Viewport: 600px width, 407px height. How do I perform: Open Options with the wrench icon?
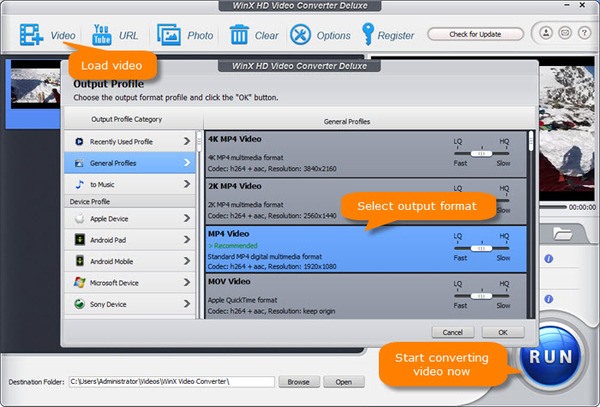coord(300,35)
